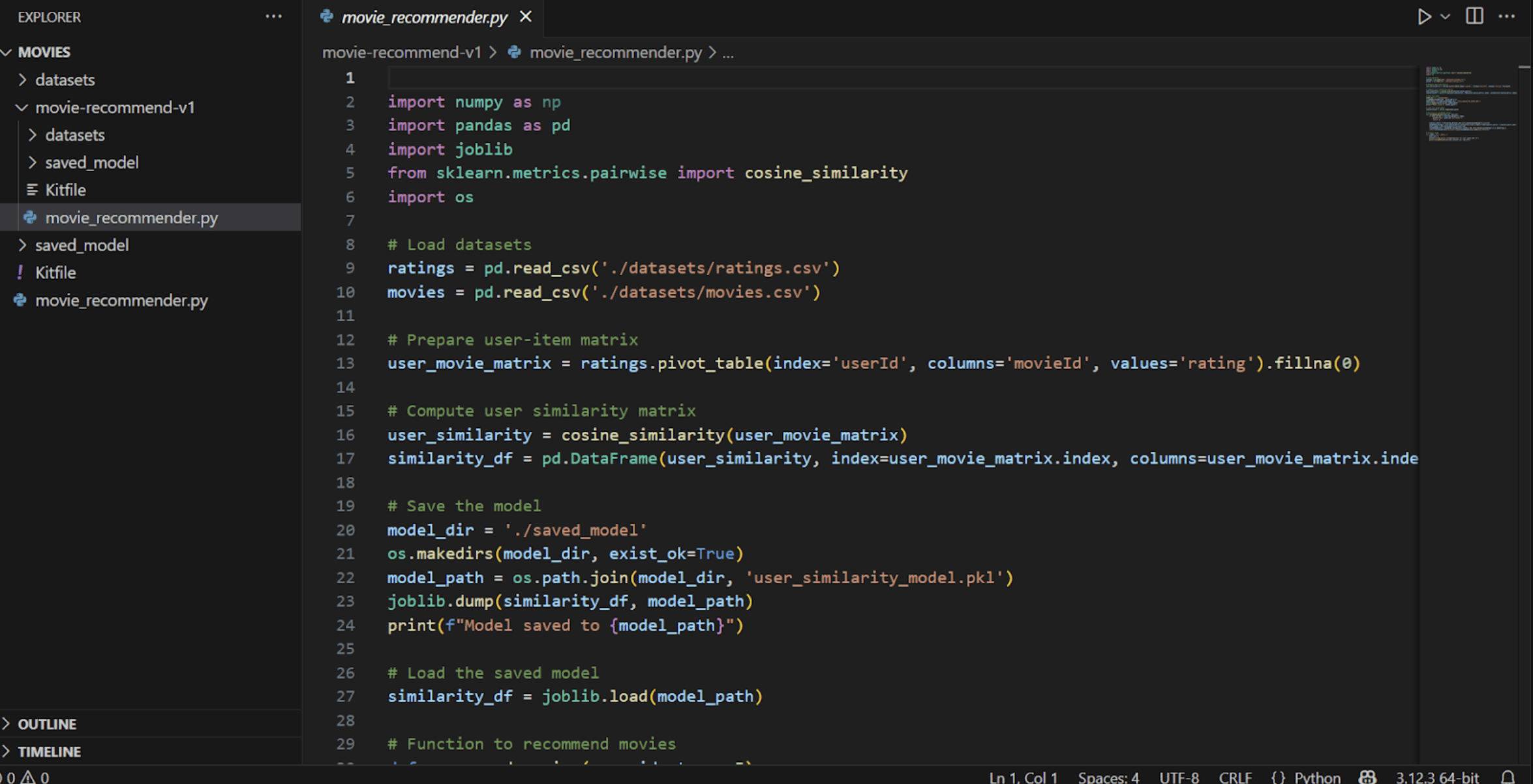Open the editor More Actions ellipsis
Image resolution: width=1533 pixels, height=784 pixels.
pos(1507,16)
